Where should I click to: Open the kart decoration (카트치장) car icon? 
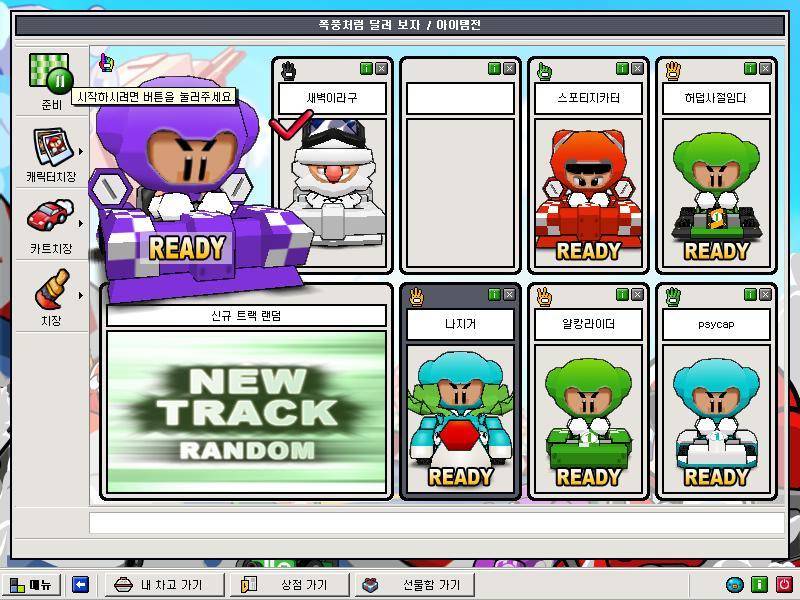click(x=50, y=216)
